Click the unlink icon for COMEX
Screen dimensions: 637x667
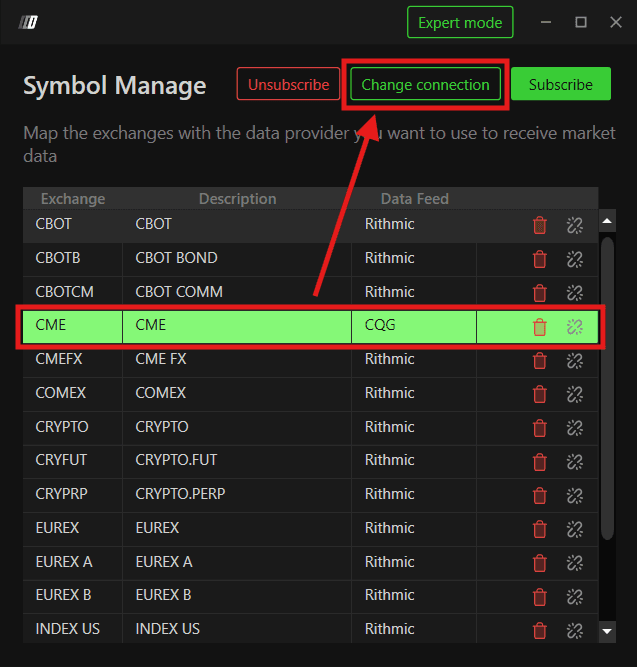coord(574,394)
